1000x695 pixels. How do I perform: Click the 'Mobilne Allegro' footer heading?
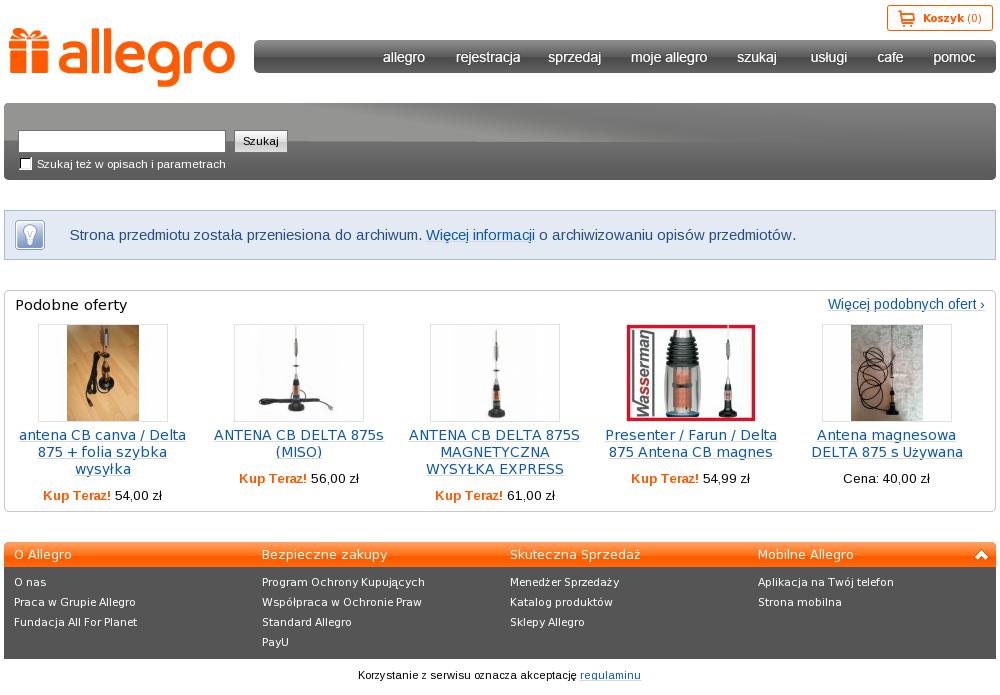(x=805, y=555)
